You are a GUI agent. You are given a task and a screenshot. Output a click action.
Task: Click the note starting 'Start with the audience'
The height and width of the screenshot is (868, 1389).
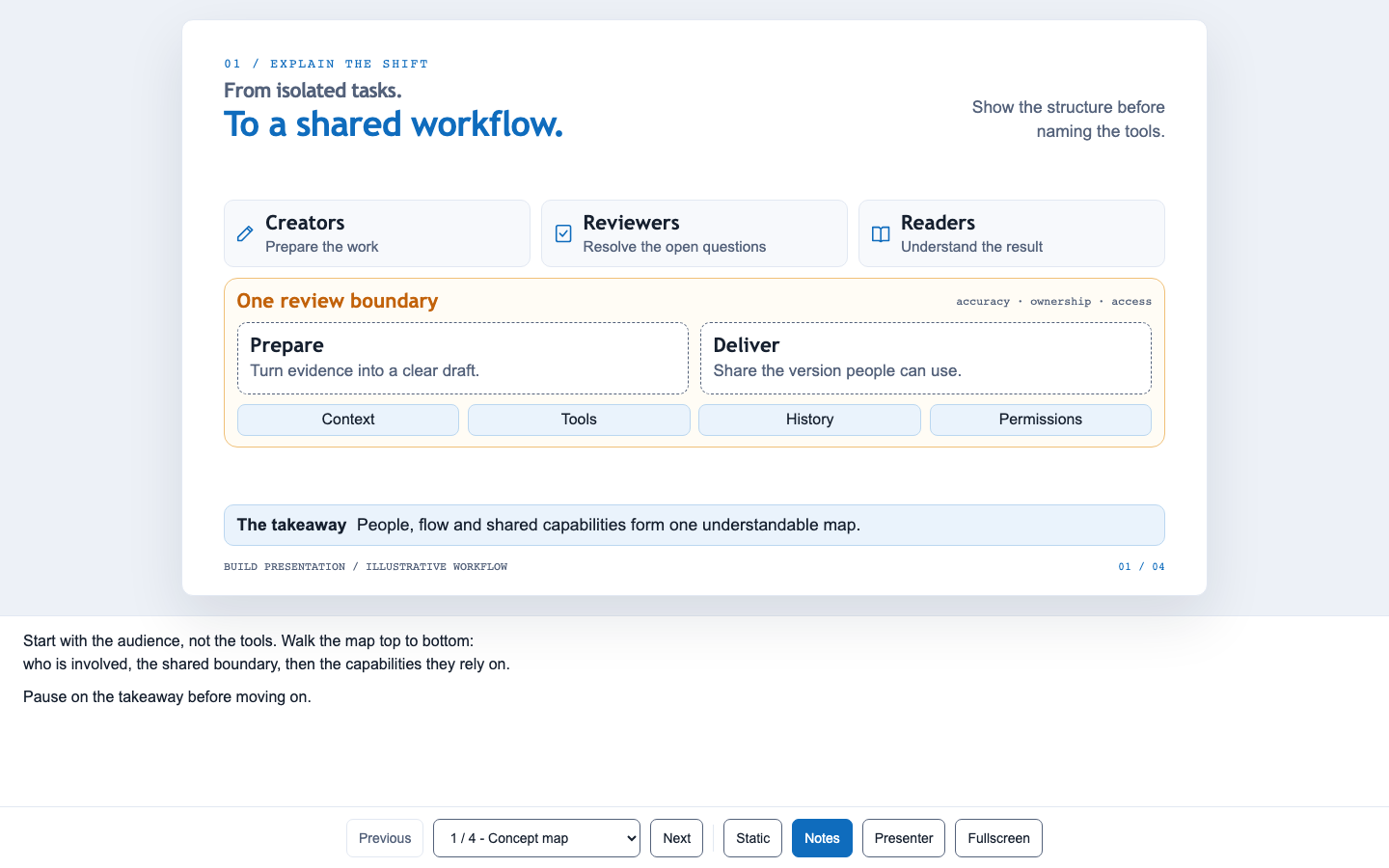tap(266, 653)
